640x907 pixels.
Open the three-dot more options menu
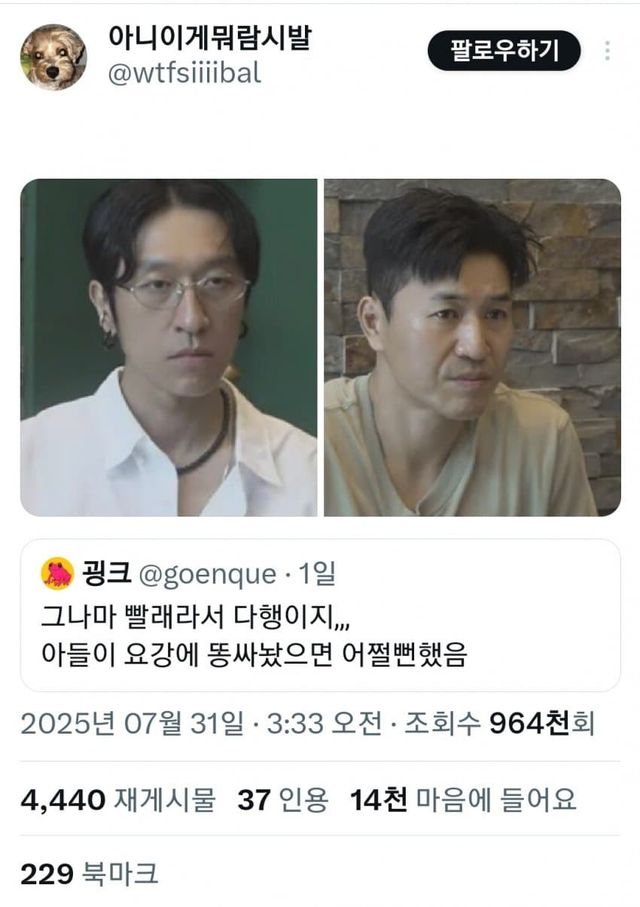pyautogui.click(x=607, y=51)
